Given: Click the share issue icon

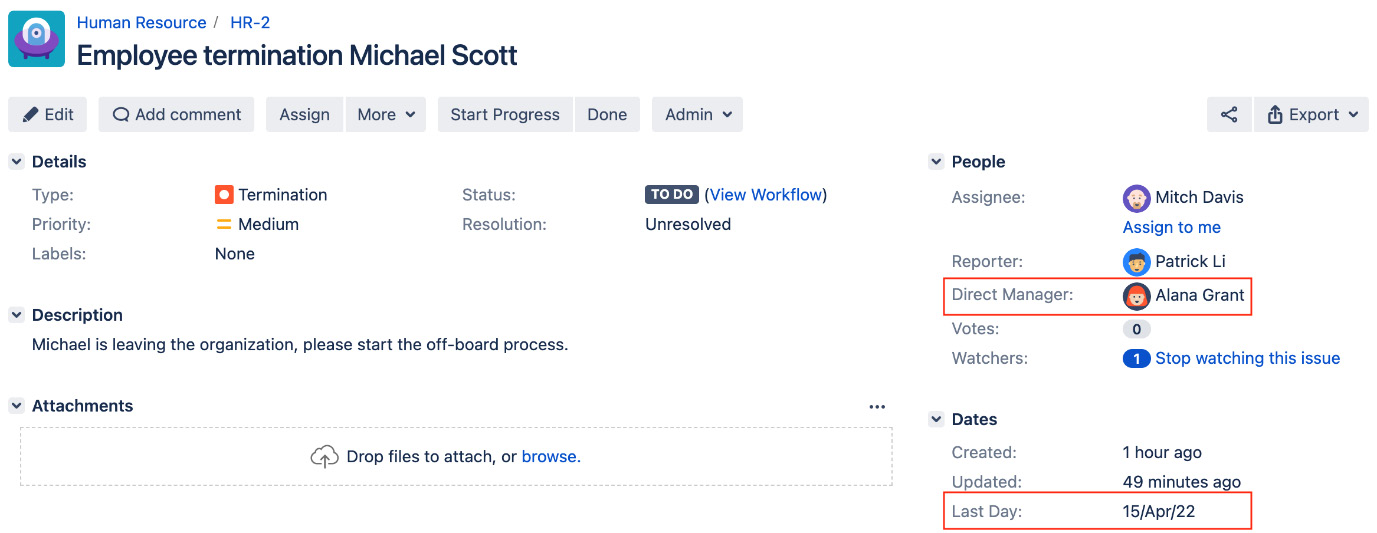Looking at the screenshot, I should coord(1229,115).
